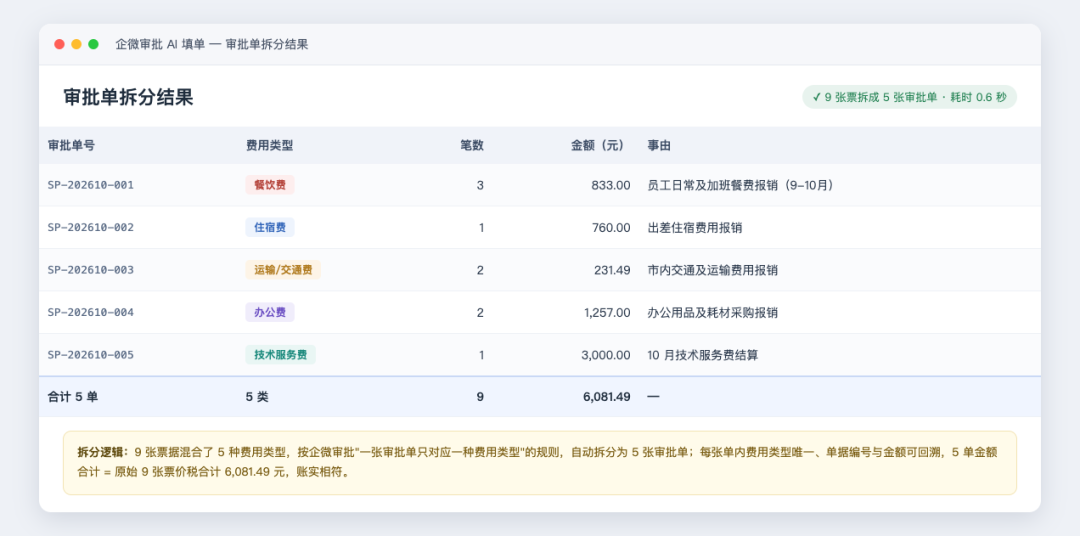The height and width of the screenshot is (536, 1080).
Task: Click the heading 审批单拆分结果
Action: pyautogui.click(x=128, y=97)
